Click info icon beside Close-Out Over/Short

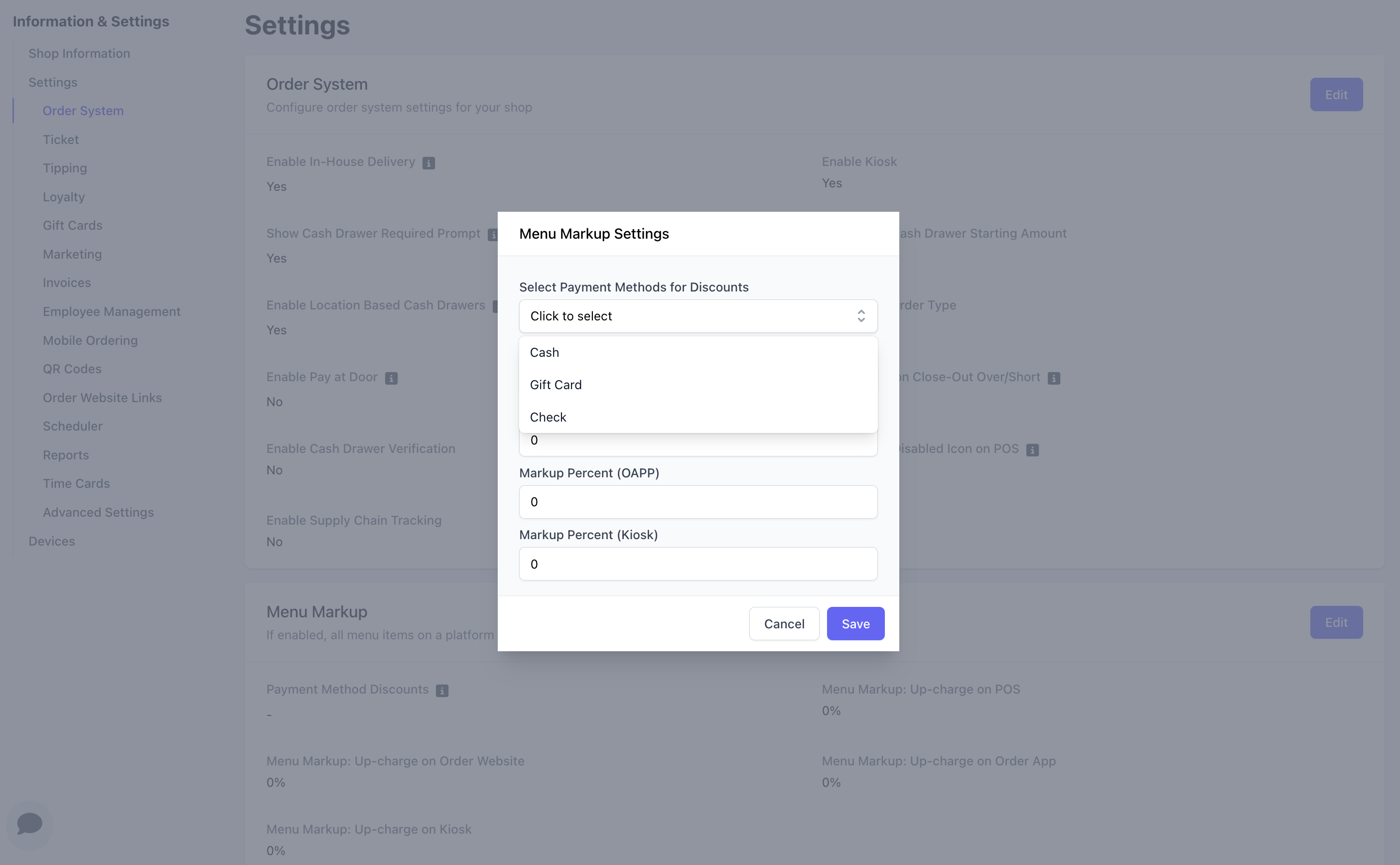click(x=1053, y=378)
